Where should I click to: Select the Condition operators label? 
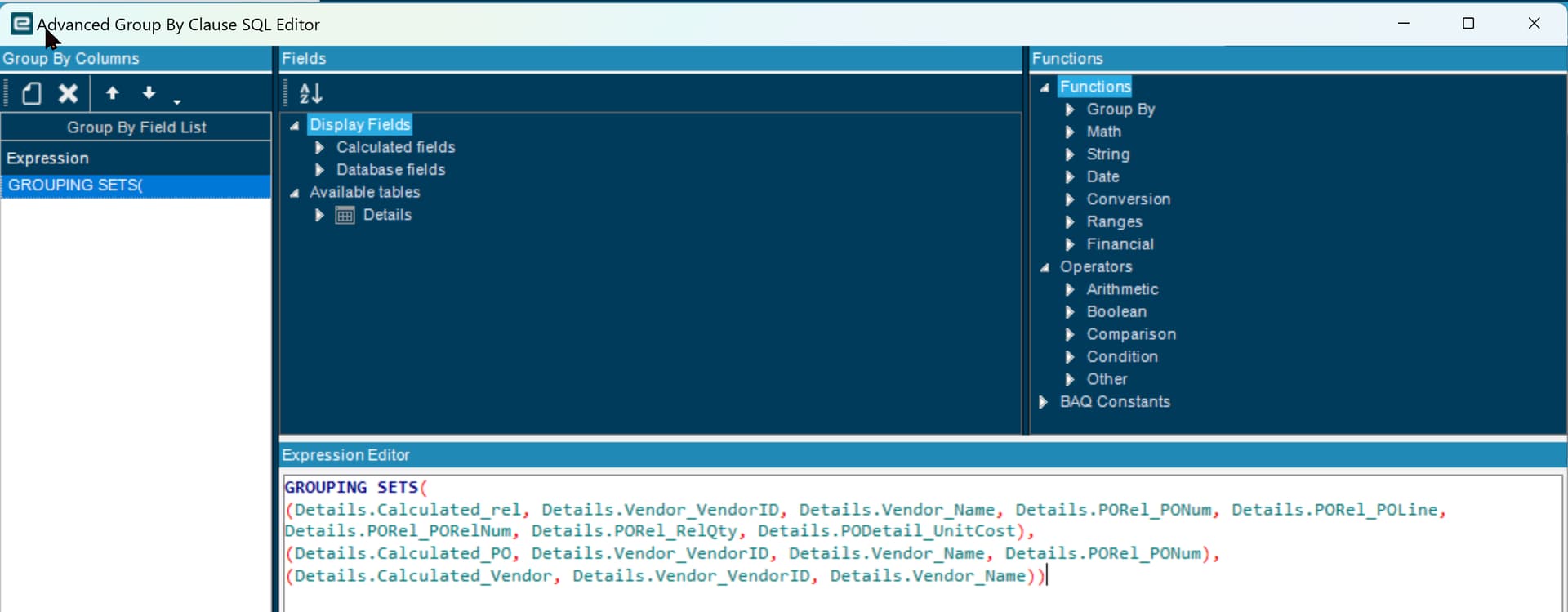pos(1122,356)
